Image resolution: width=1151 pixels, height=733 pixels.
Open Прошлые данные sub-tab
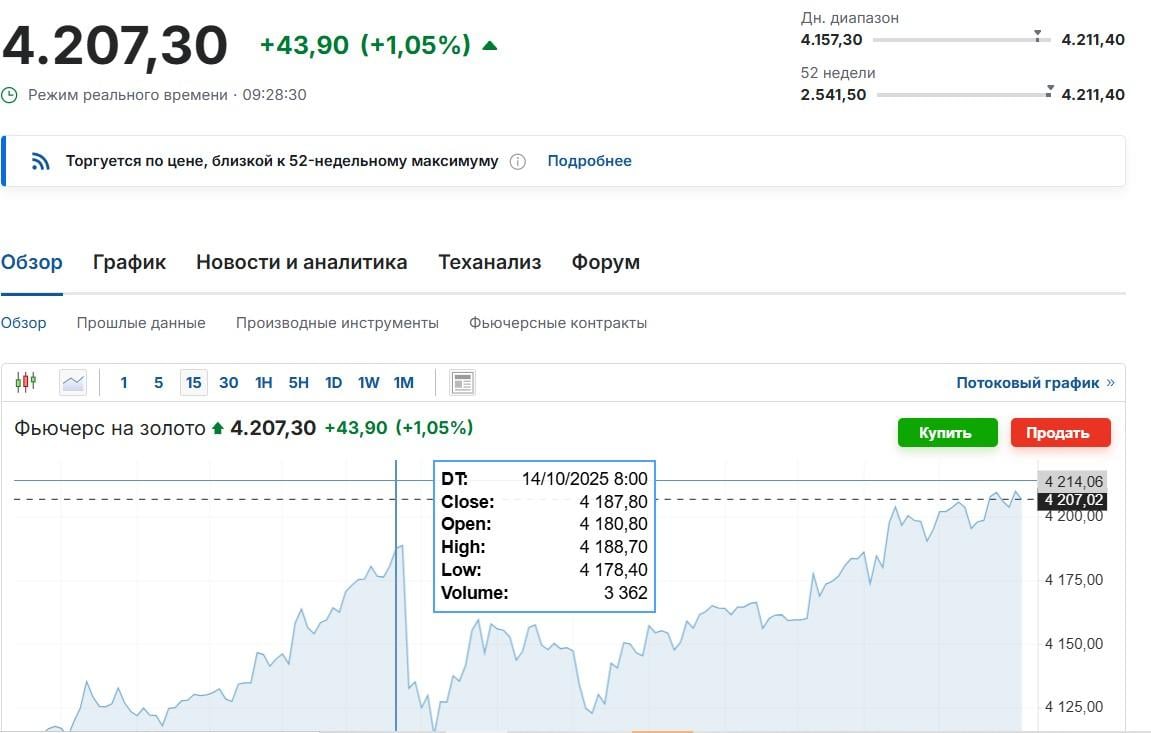pyautogui.click(x=141, y=323)
